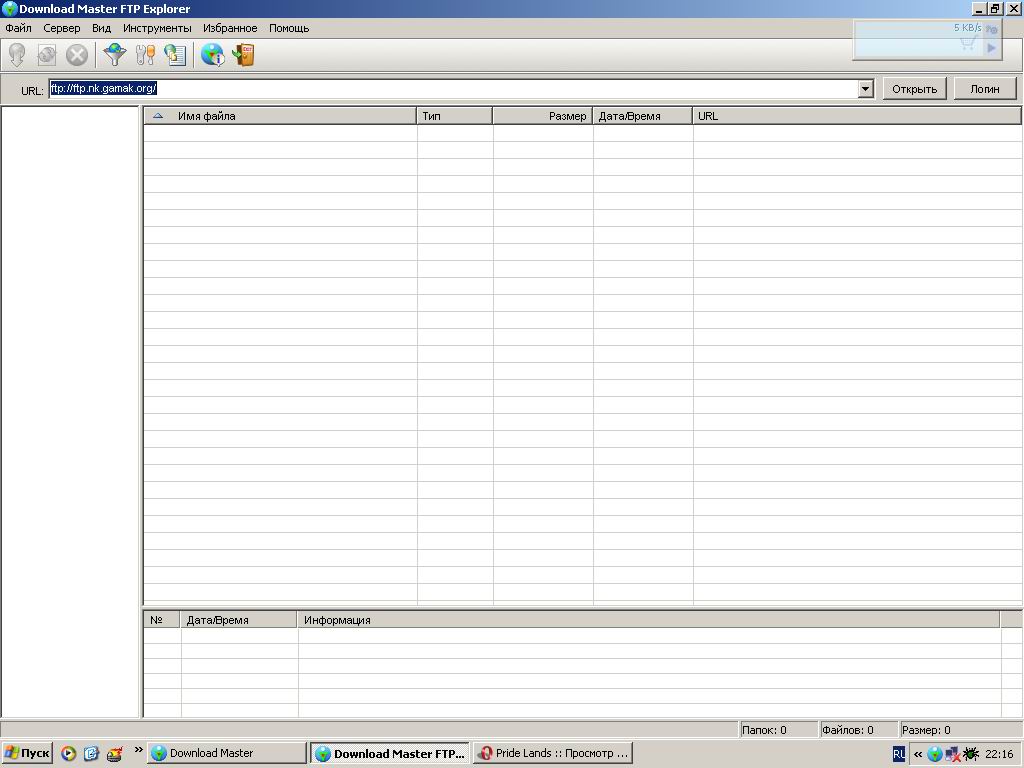
Task: Click the refresh server listing toolbar icon
Action: [x=47, y=55]
